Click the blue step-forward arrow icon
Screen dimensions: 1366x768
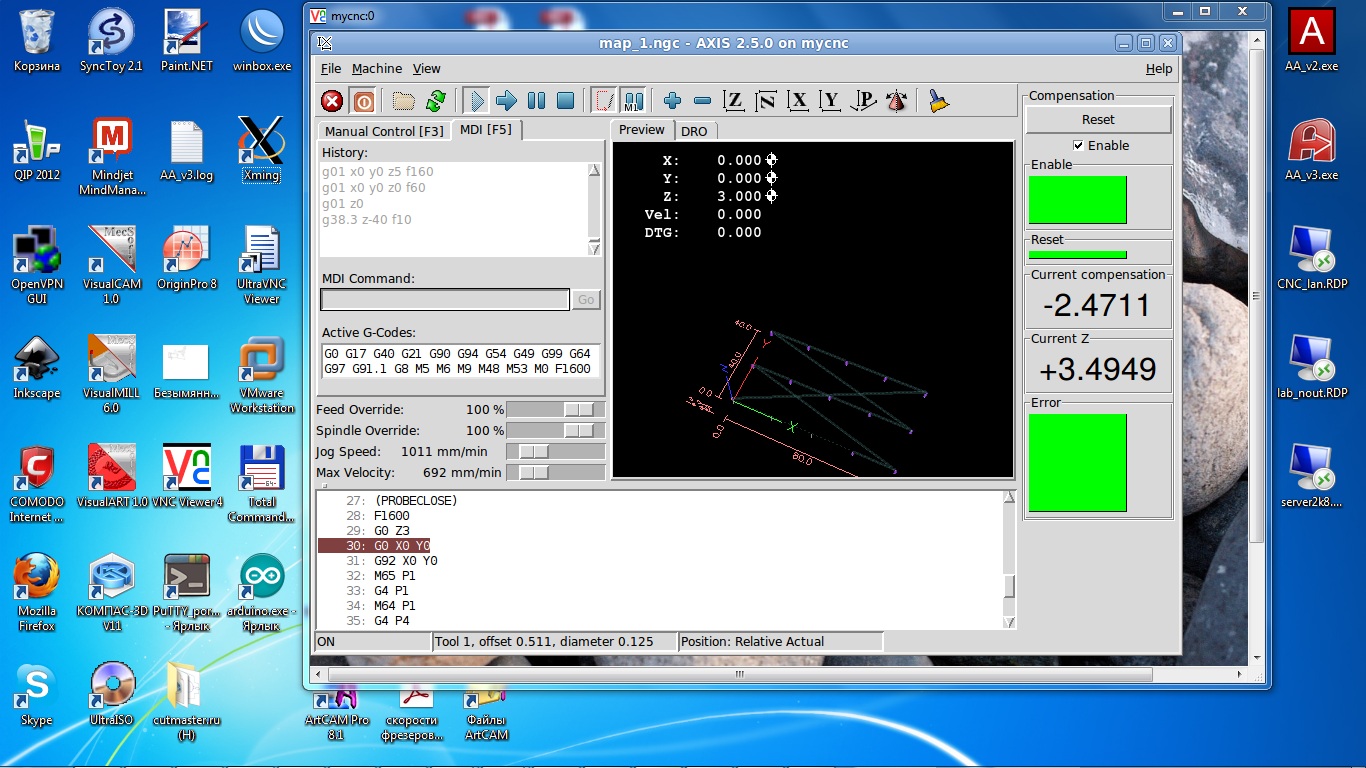coord(506,101)
